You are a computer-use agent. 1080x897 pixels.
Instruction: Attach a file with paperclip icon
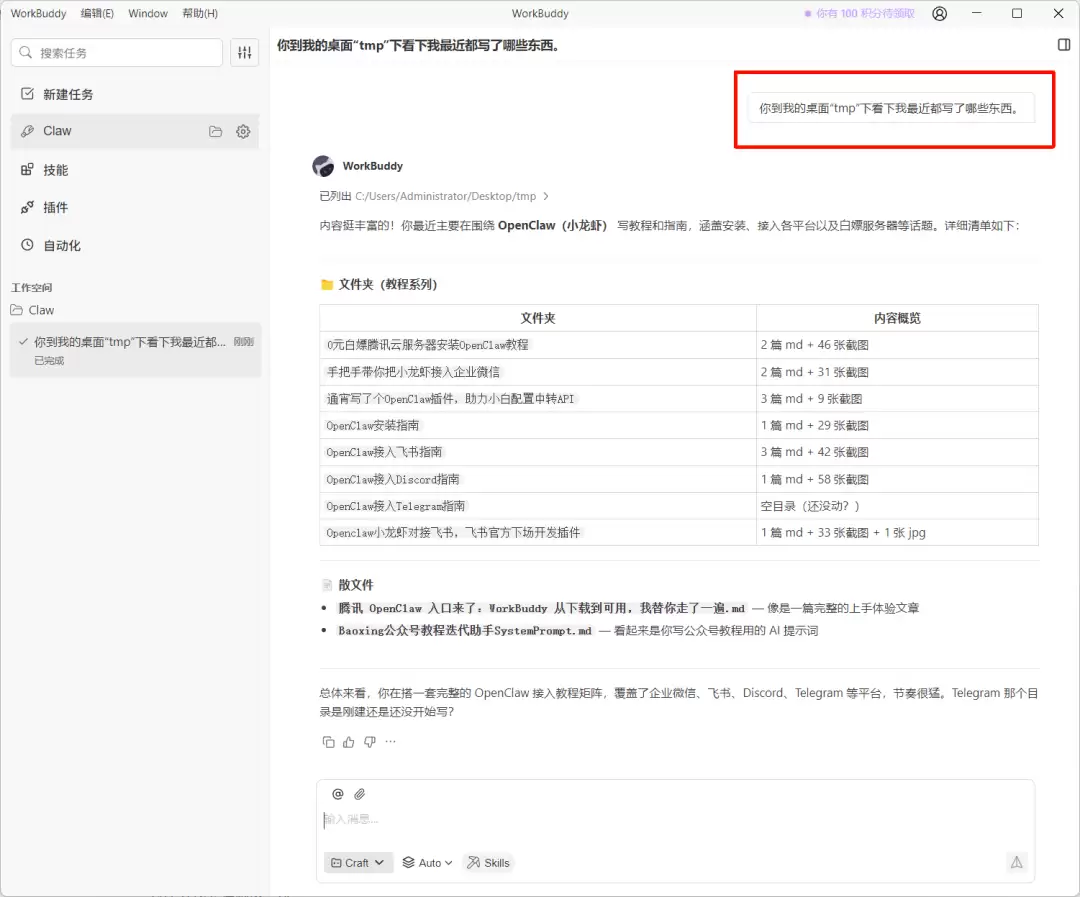click(x=360, y=794)
